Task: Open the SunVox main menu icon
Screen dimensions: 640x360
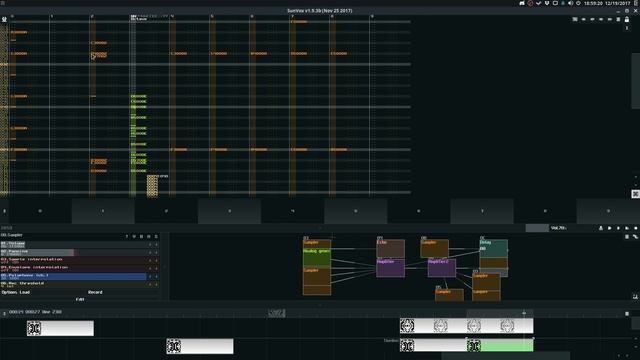Action: 4,19
